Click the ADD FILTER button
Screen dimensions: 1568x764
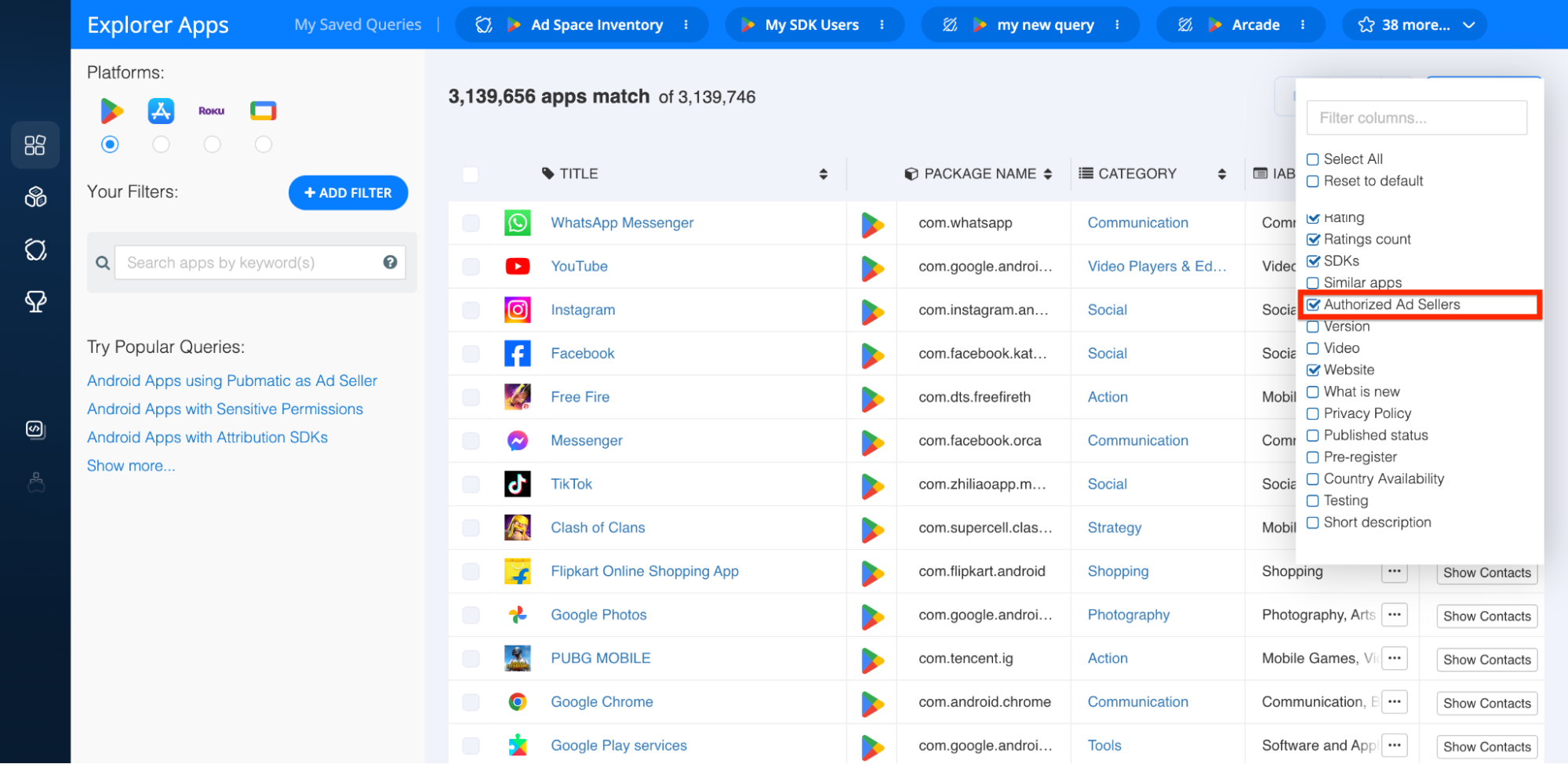[348, 193]
